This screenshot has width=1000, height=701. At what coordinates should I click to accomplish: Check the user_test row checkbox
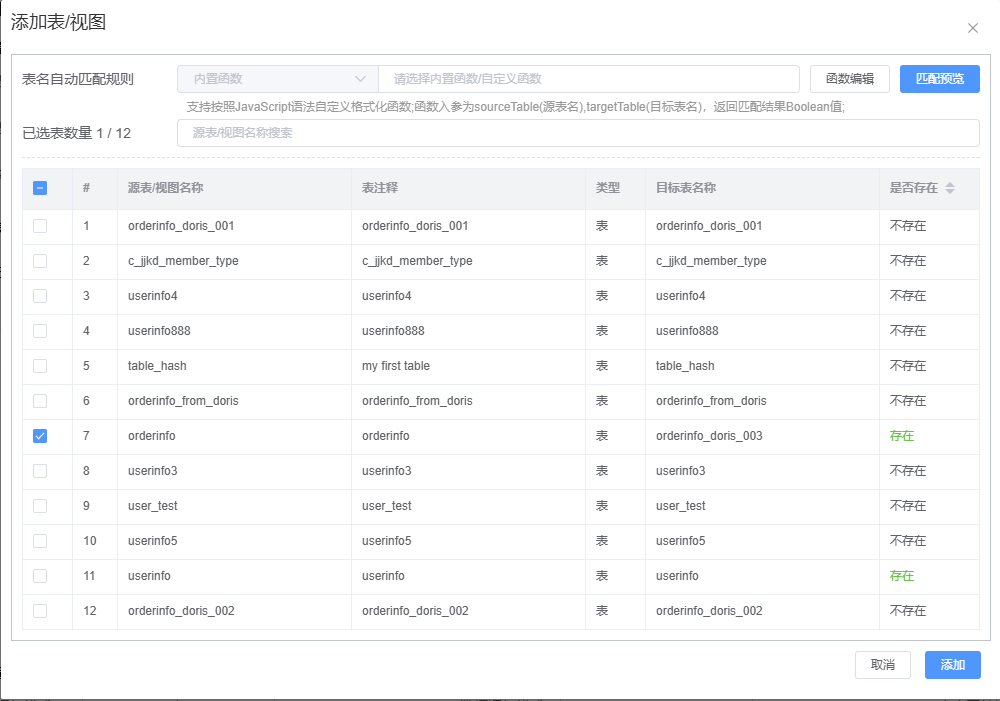[41, 506]
